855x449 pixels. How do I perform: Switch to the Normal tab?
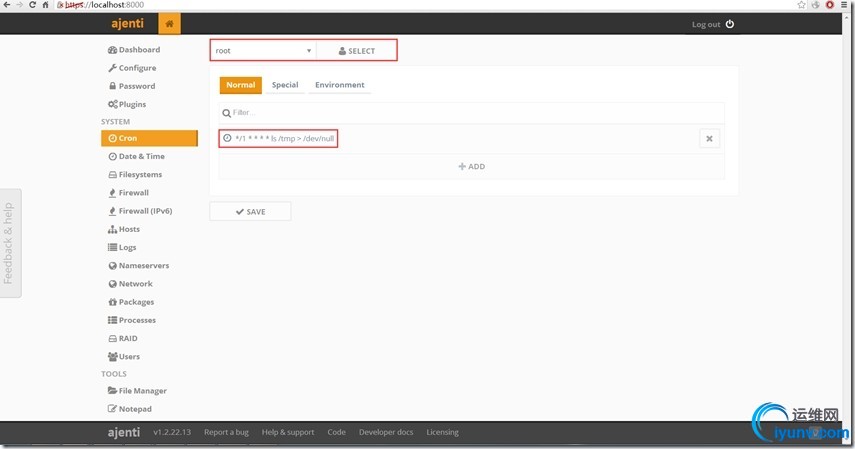tap(240, 85)
